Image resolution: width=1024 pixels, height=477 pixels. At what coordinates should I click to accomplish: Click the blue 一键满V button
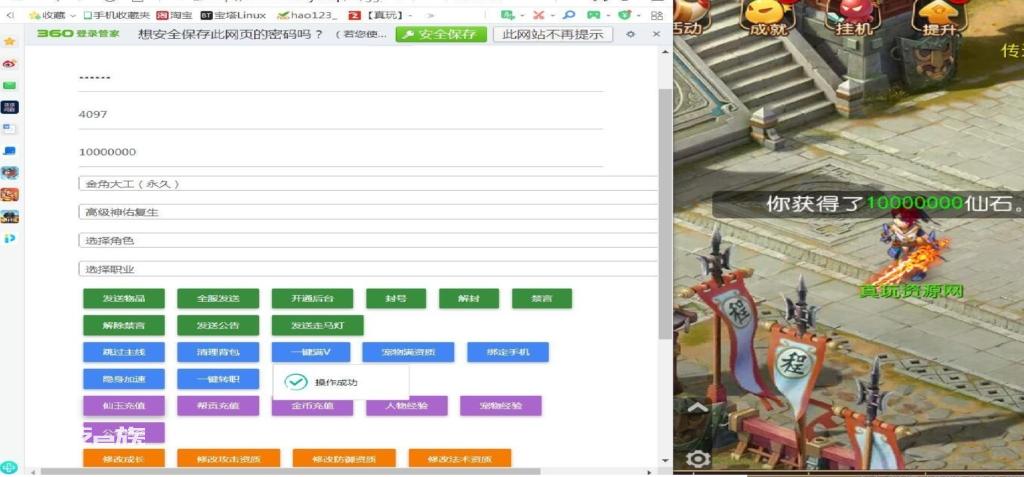(x=311, y=352)
